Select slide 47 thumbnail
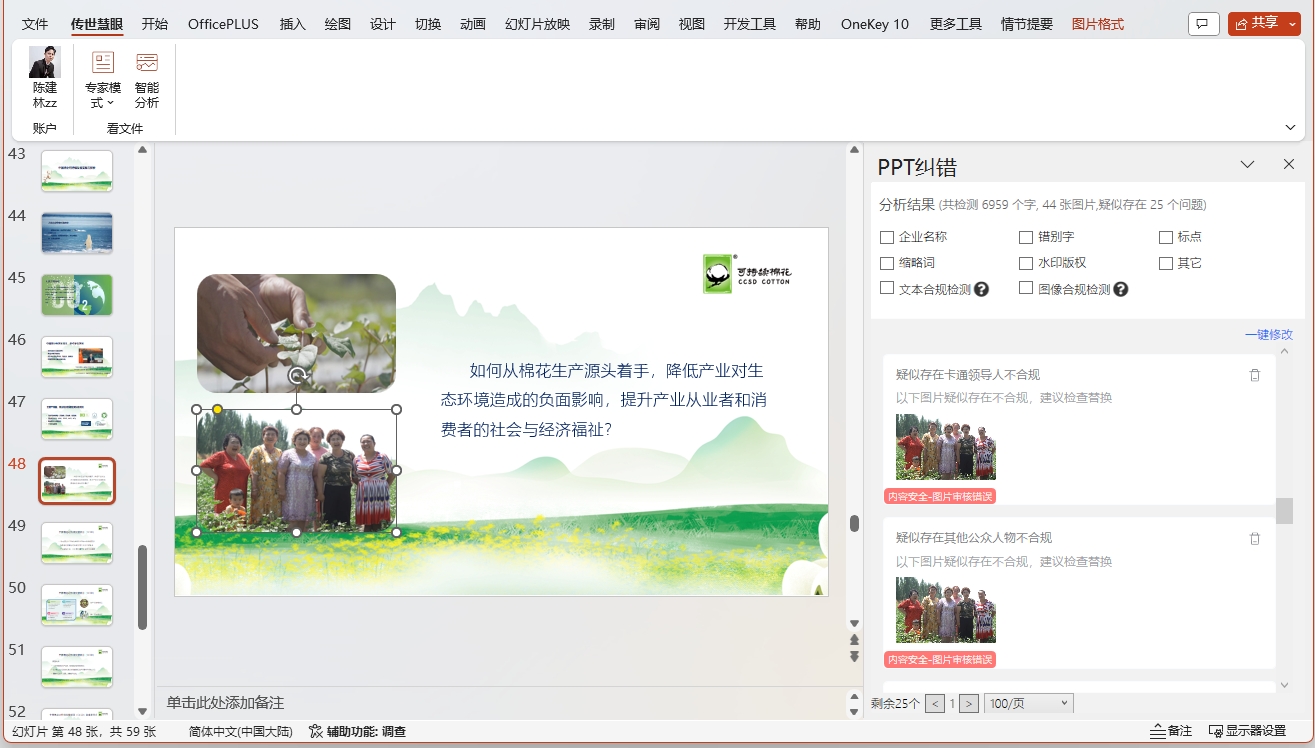Screen dimensions: 1315x748 pos(77,419)
